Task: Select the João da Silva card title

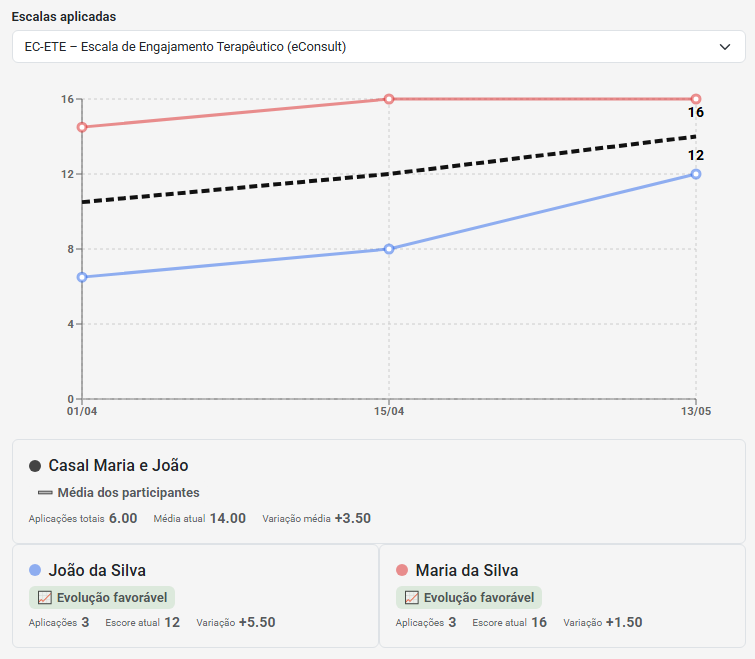Action: [97, 570]
